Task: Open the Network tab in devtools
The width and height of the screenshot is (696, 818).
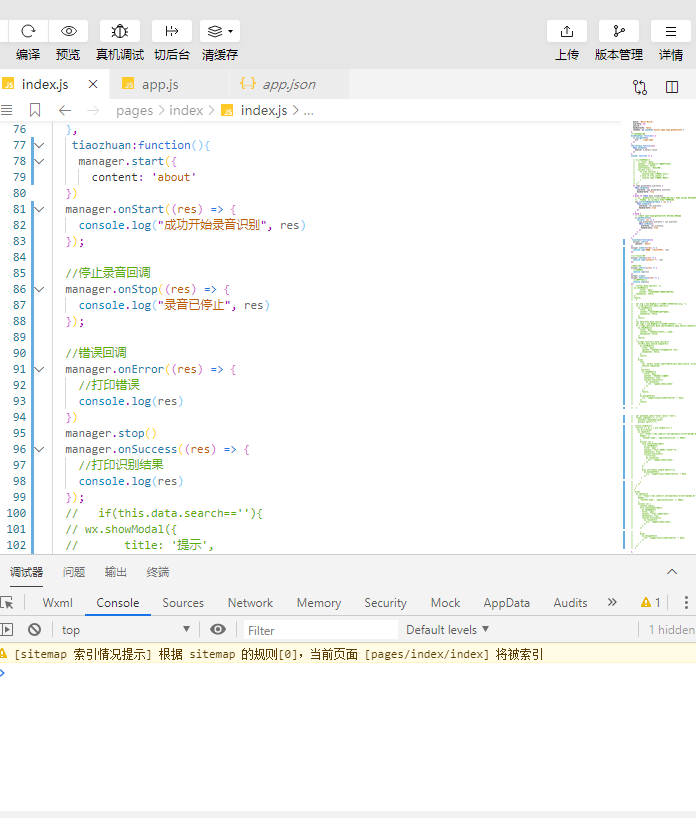Action: (x=250, y=603)
